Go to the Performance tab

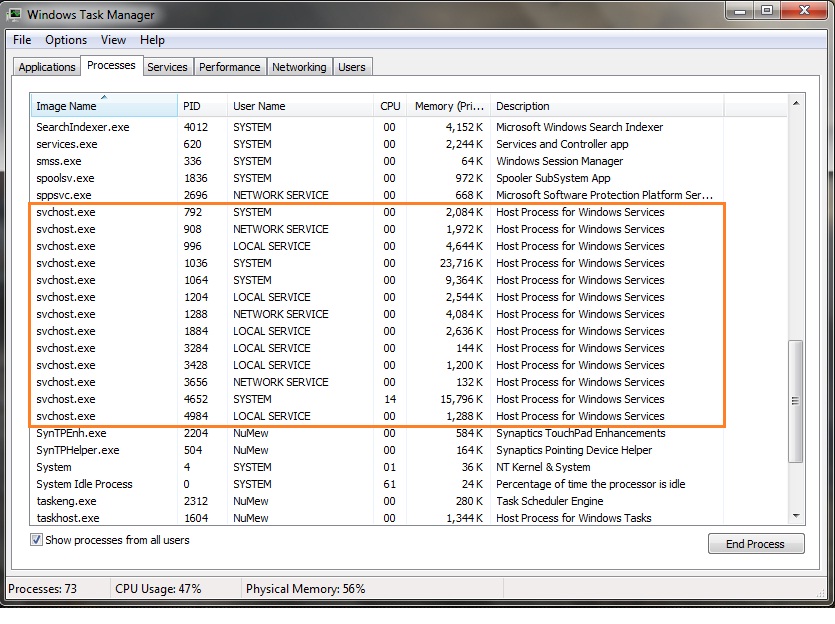pyautogui.click(x=230, y=67)
